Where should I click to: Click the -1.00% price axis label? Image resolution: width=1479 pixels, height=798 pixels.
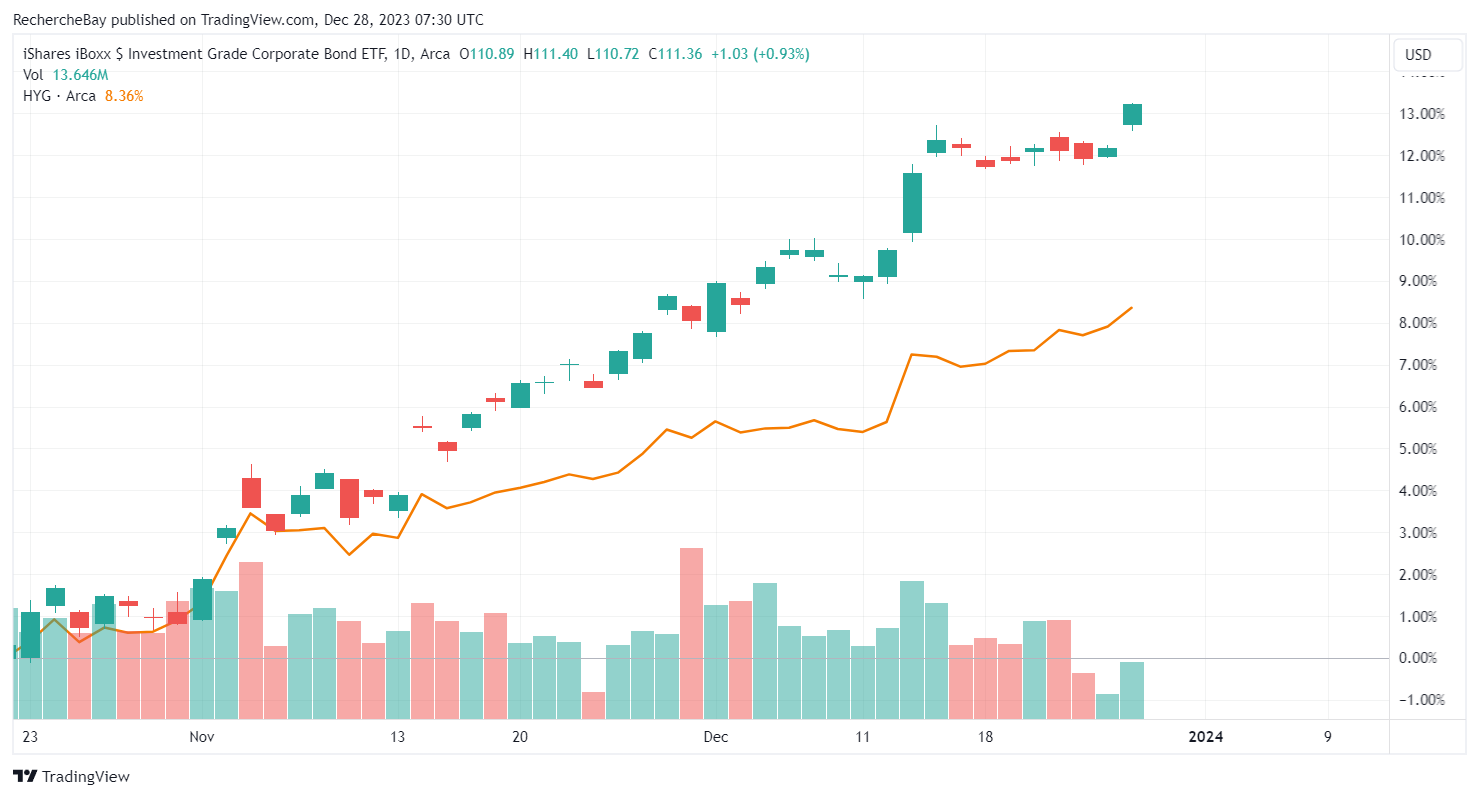pyautogui.click(x=1422, y=700)
